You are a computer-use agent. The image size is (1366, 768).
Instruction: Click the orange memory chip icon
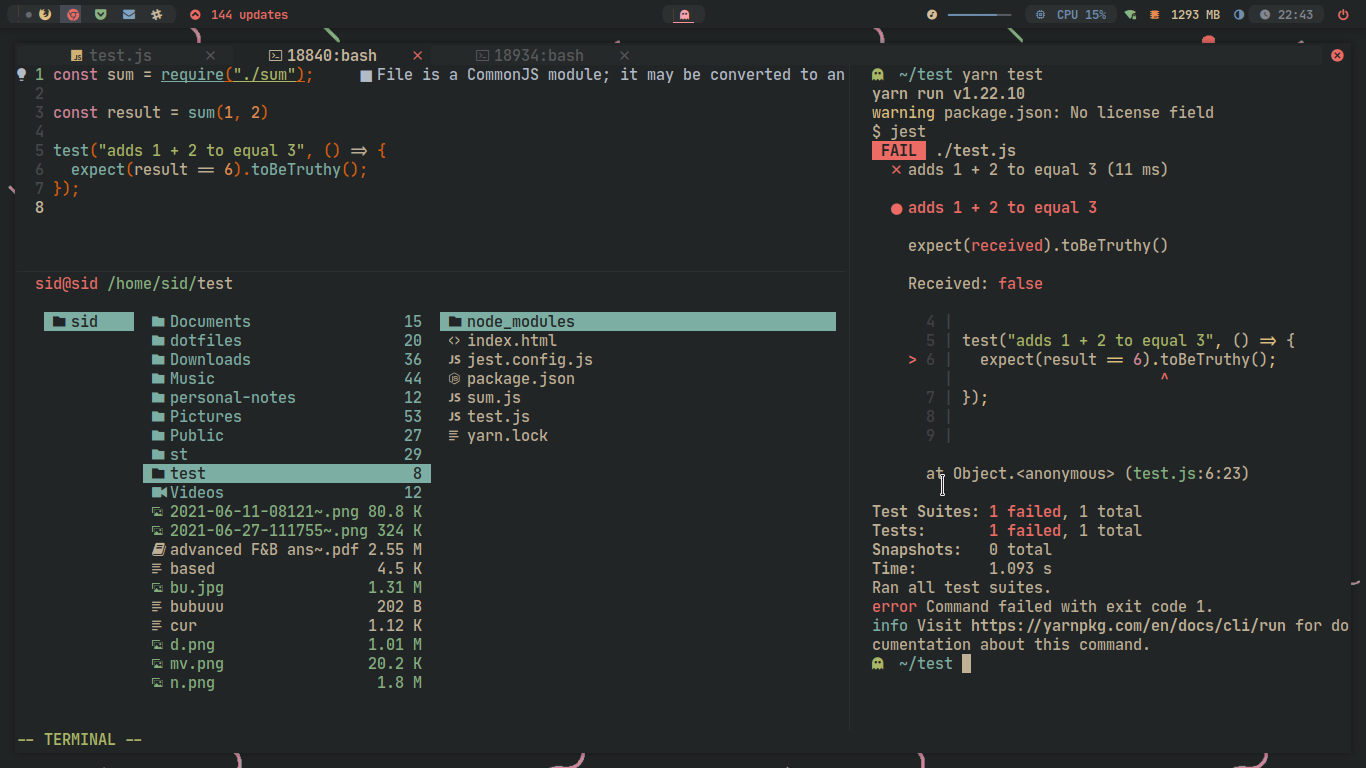coord(1155,15)
